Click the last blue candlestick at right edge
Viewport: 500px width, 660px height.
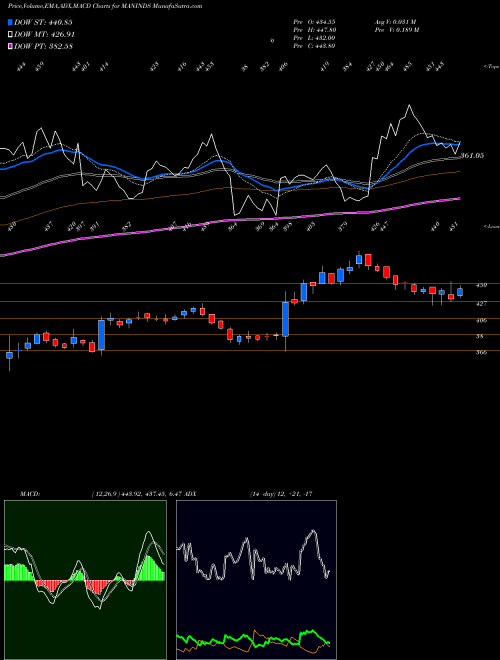click(460, 292)
